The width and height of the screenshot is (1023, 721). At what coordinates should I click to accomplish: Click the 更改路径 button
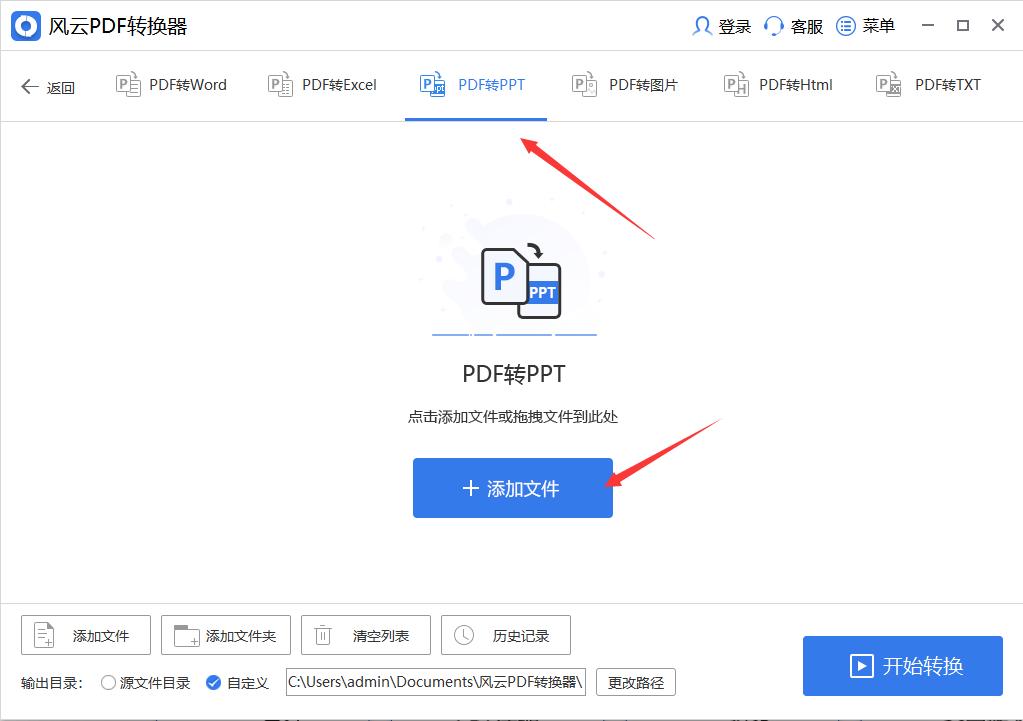(x=635, y=682)
